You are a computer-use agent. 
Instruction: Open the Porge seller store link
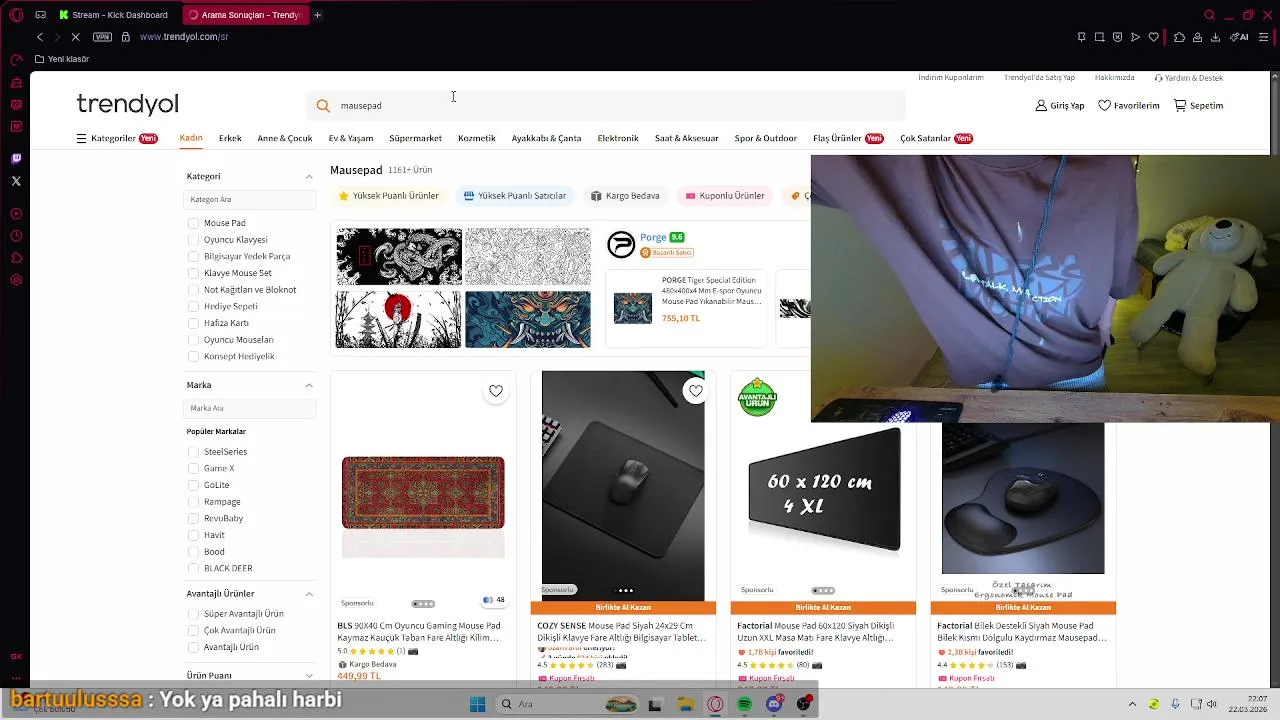pyautogui.click(x=653, y=237)
